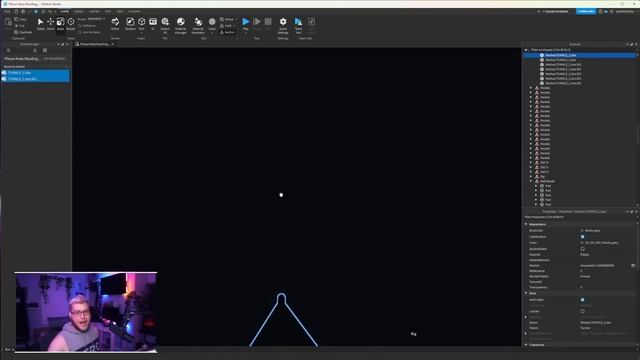Open the Material Manager
The image size is (640, 360).
[180, 25]
